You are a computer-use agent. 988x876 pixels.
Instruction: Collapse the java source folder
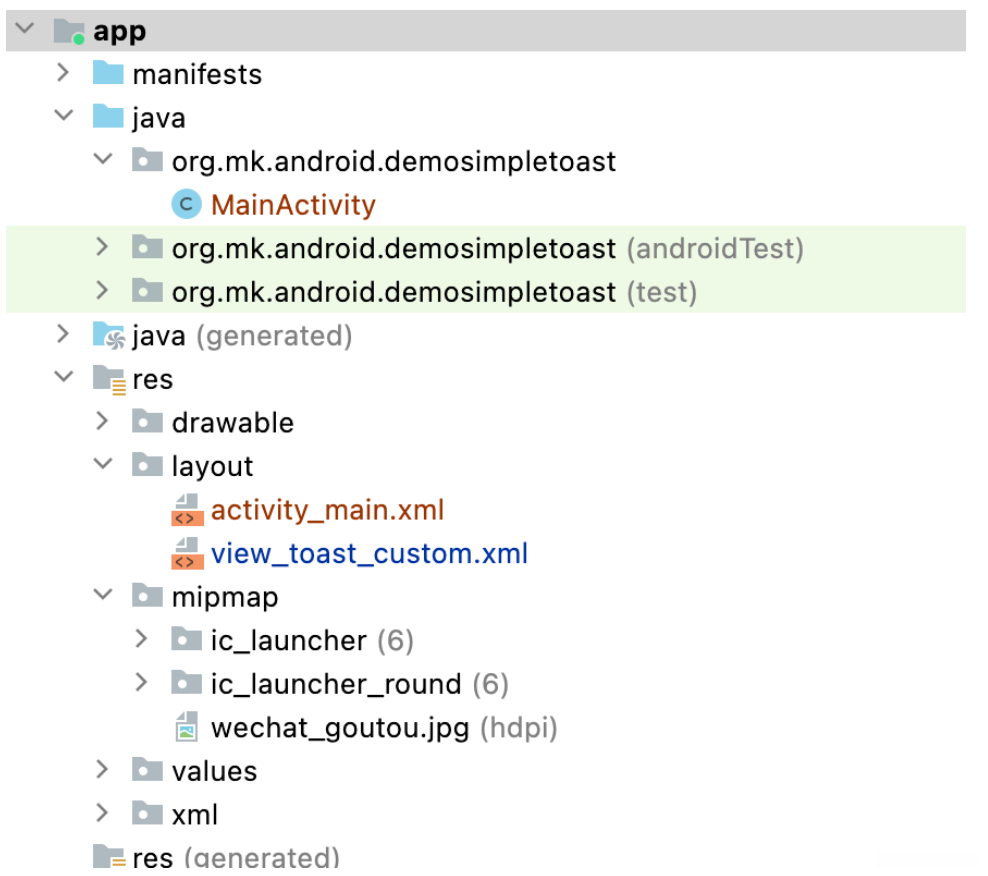tap(63, 117)
